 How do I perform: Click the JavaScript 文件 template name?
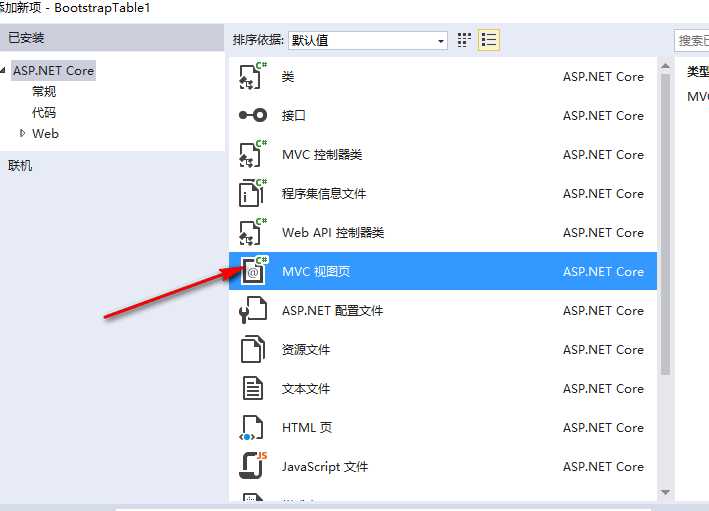(325, 466)
